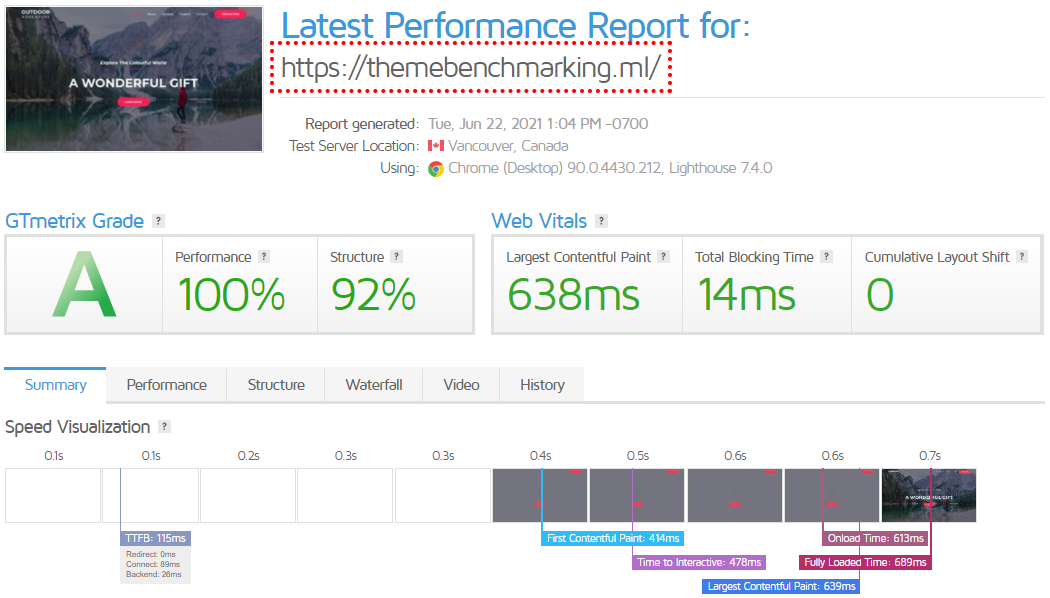Open help for Cumulative Layout Shift
Screen dimensions: 1050x598
pos(1022,256)
